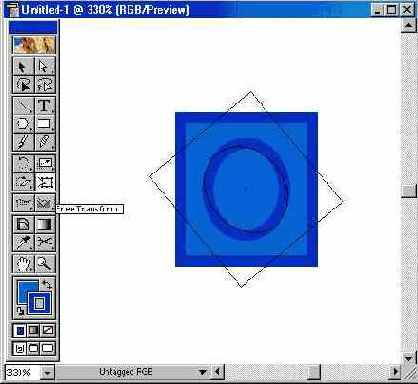Viewport: 418px width, 384px height.
Task: Select the Graph tool
Action: pyautogui.click(x=45, y=203)
